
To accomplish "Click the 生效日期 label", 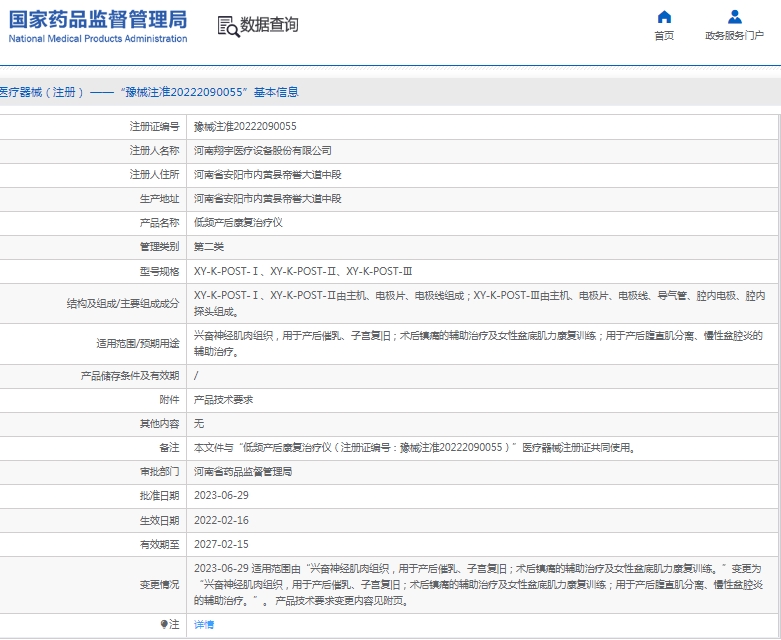I will [x=159, y=520].
